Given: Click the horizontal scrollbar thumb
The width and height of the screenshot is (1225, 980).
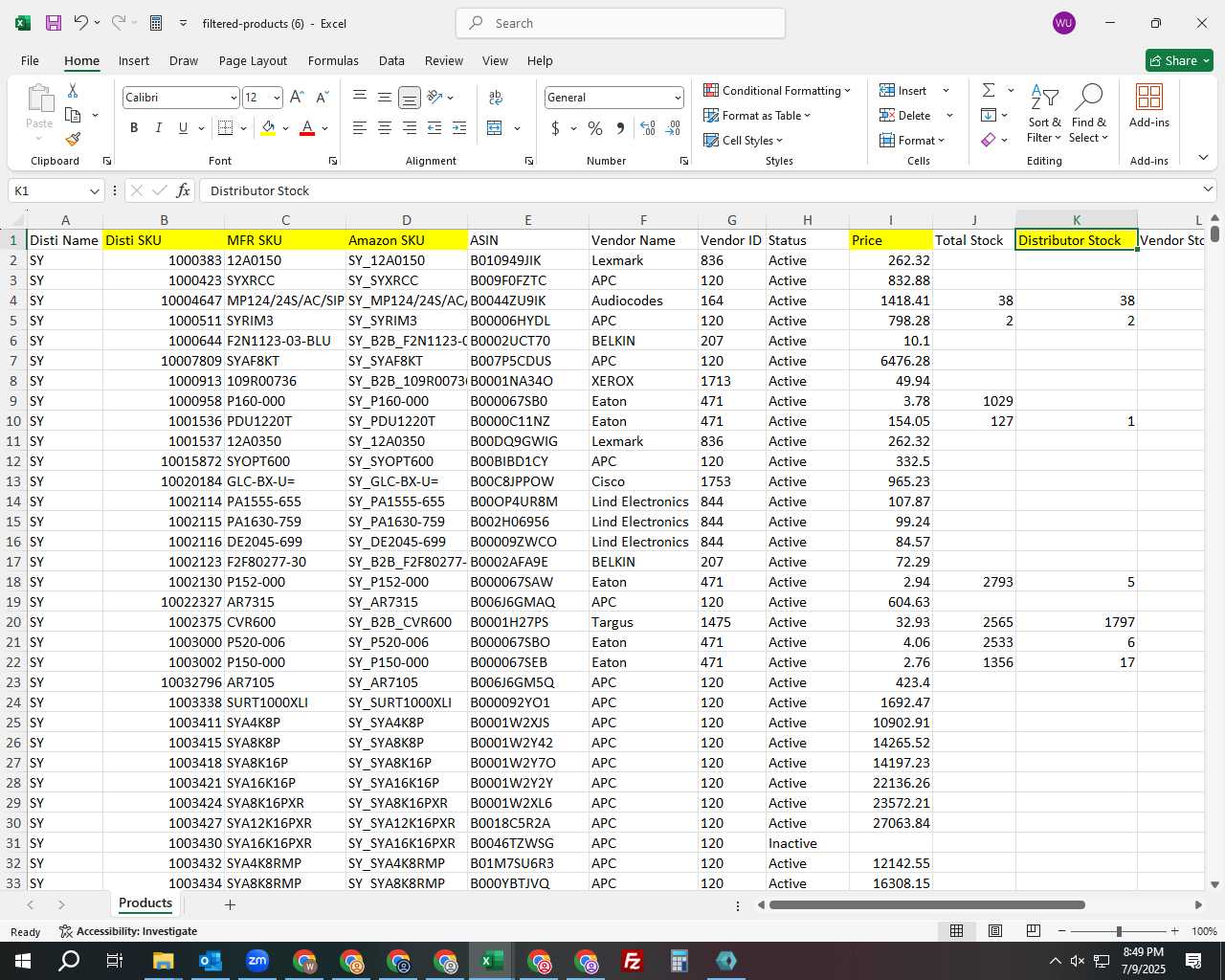Looking at the screenshot, I should [926, 904].
